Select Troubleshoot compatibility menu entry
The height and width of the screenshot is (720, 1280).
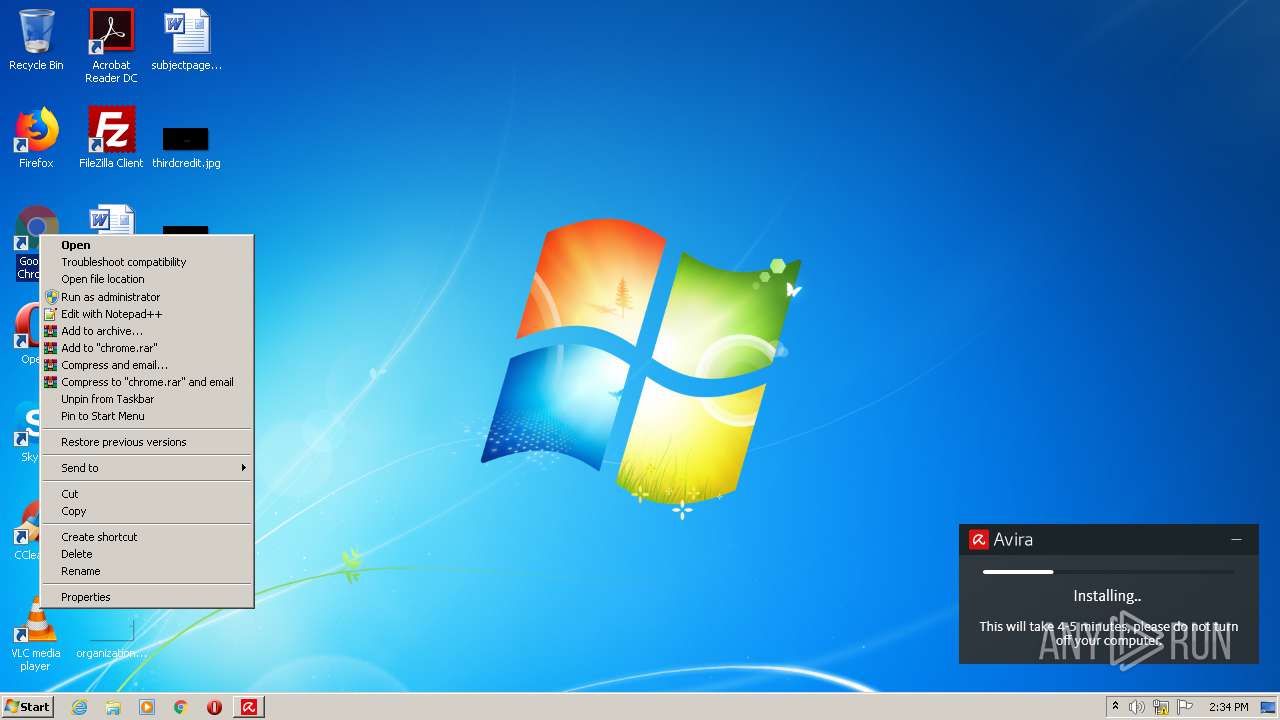click(147, 262)
